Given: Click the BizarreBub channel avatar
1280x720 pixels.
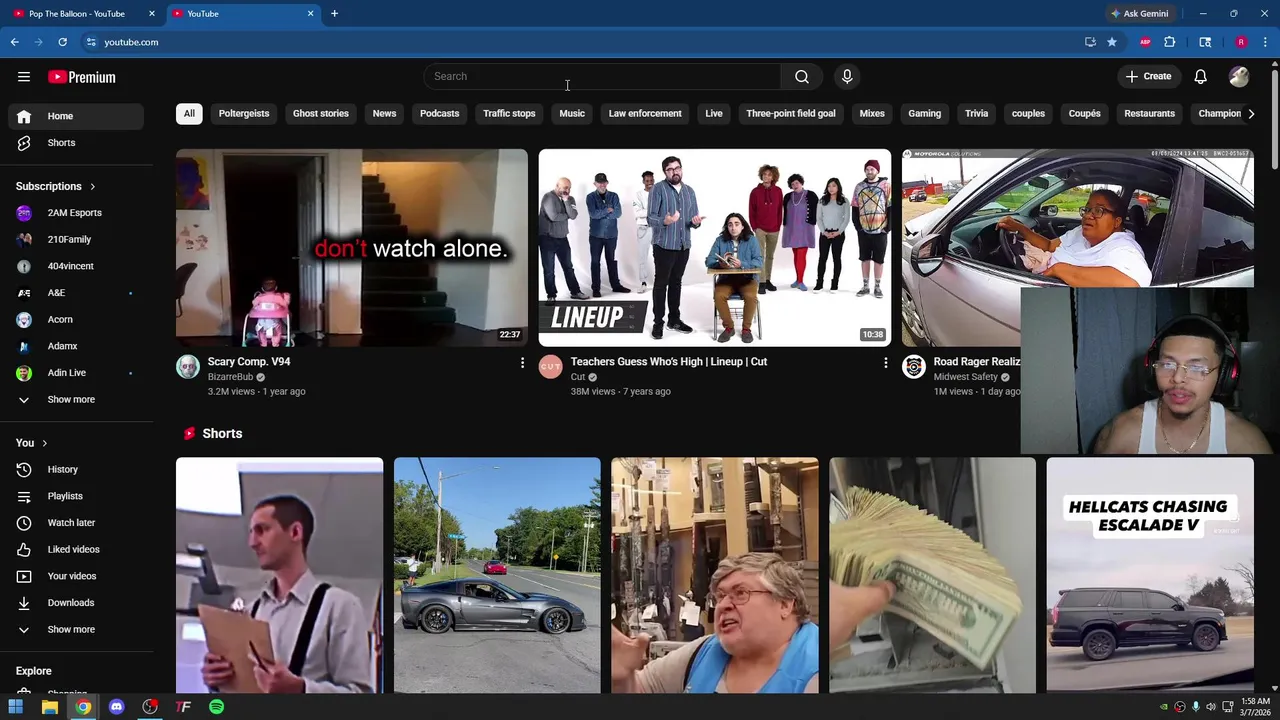Looking at the screenshot, I should (x=188, y=367).
